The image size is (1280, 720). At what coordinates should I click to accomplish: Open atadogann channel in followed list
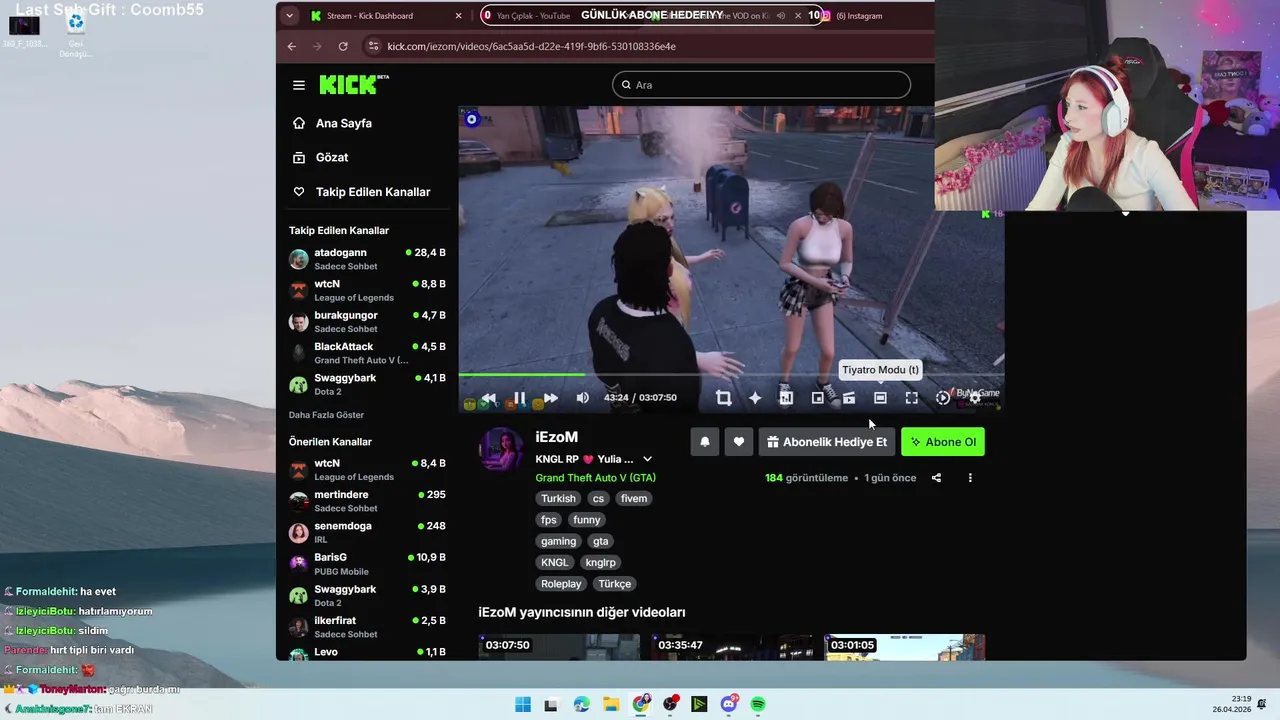tap(367, 259)
